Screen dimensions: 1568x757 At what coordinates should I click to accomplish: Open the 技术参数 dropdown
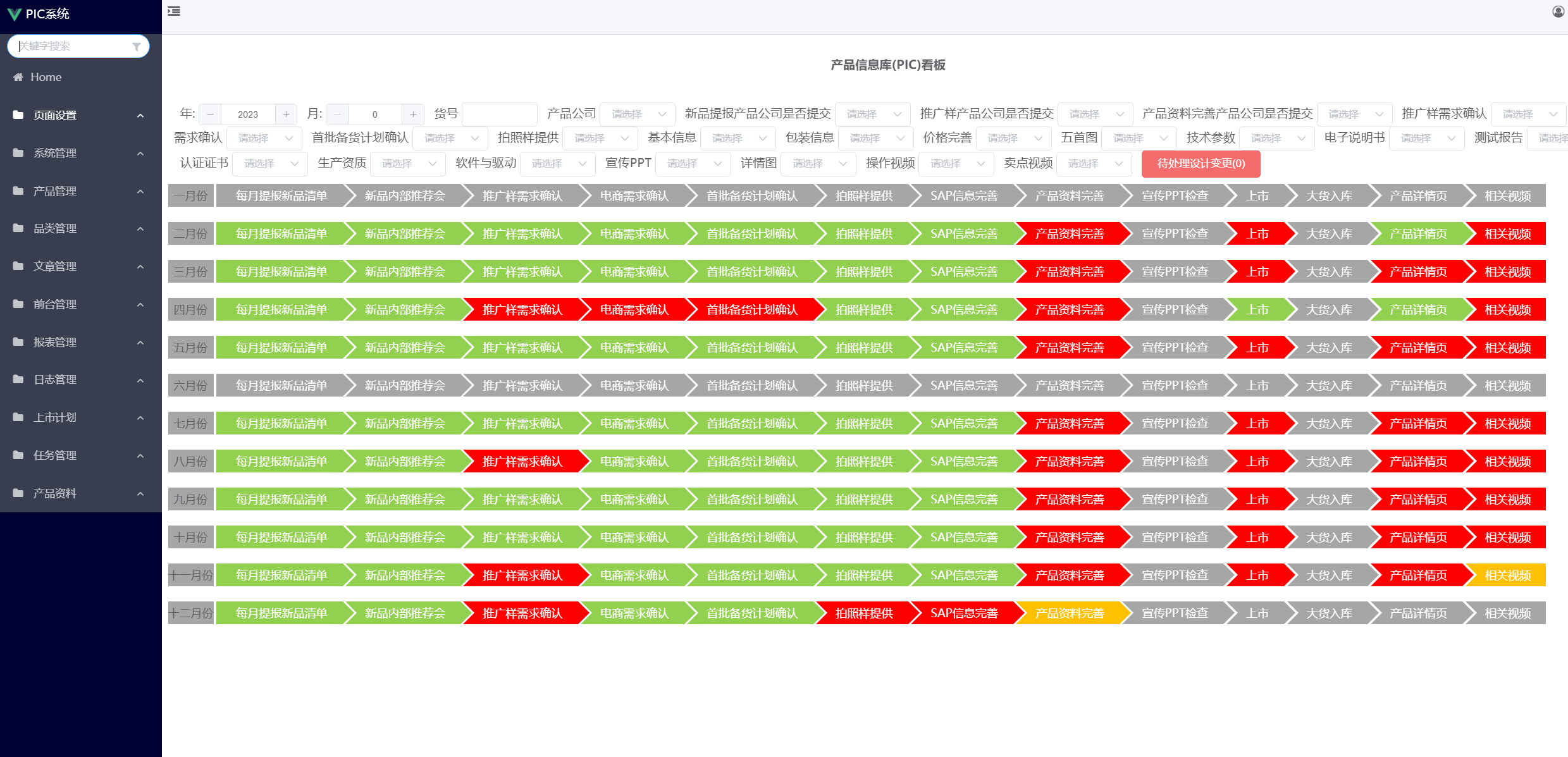pyautogui.click(x=1277, y=138)
